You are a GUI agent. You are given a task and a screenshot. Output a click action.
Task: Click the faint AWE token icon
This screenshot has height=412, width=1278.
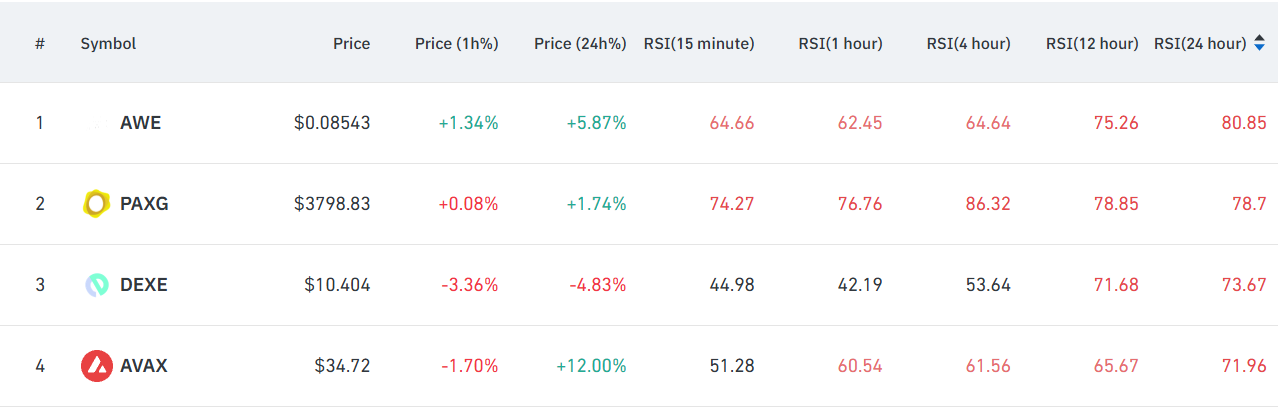pos(97,123)
